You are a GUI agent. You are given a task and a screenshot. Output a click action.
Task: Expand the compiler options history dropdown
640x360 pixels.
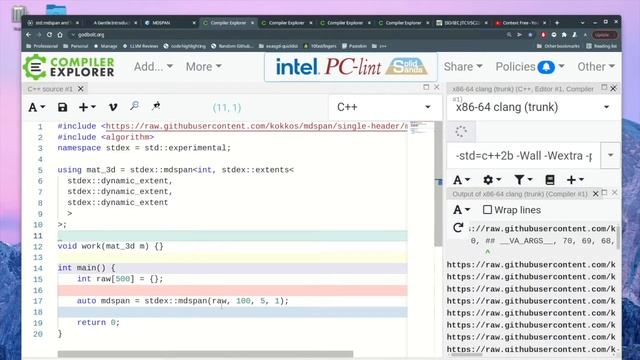pos(610,156)
